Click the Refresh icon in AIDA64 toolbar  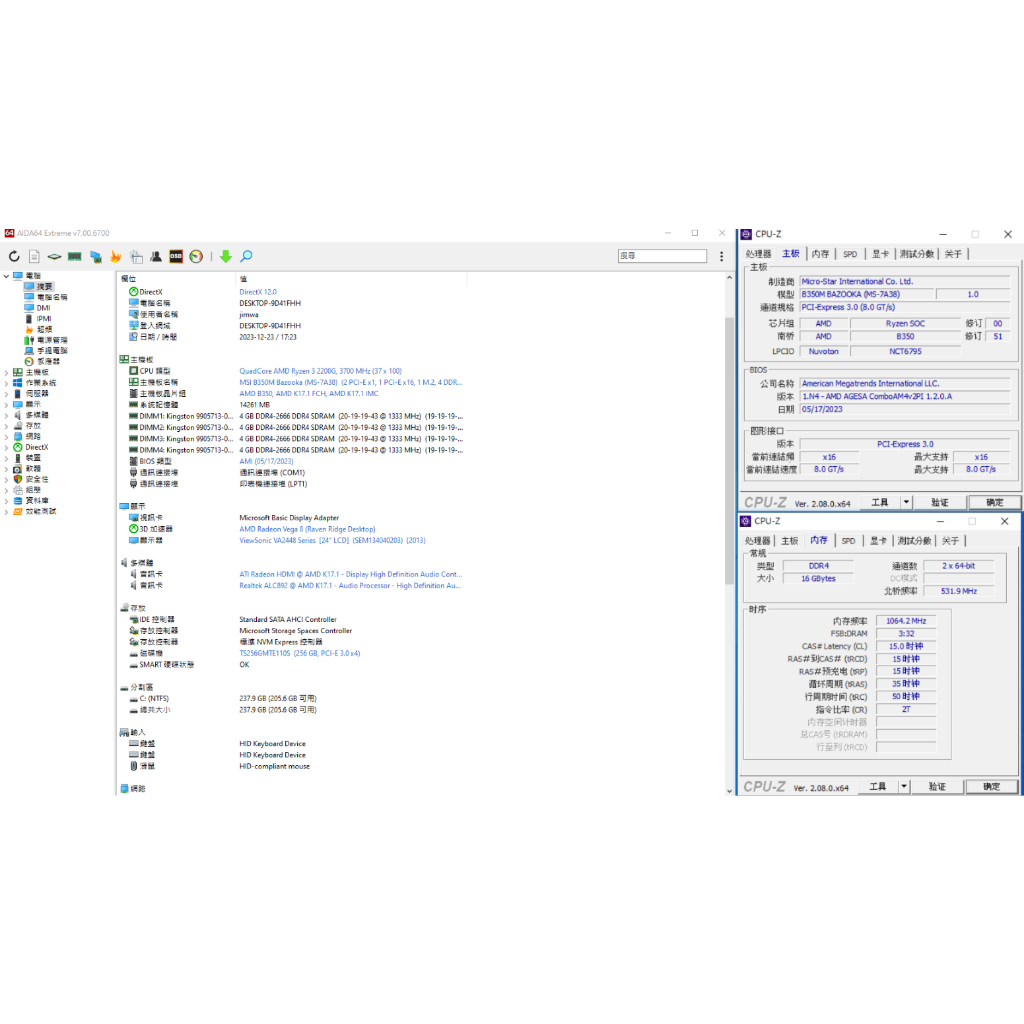(14, 257)
